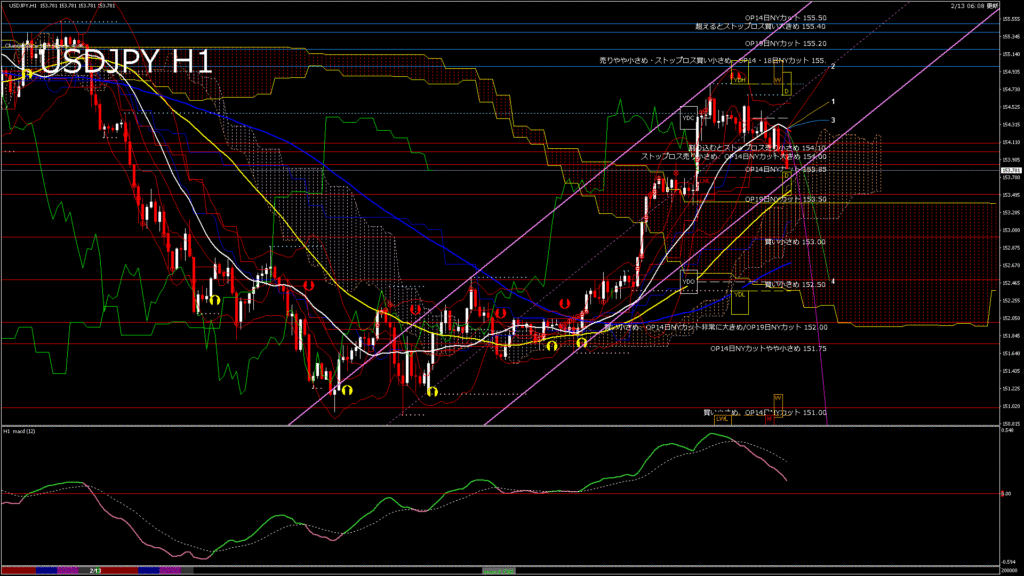Click projection line label 4
This screenshot has width=1024, height=576.
tap(833, 282)
